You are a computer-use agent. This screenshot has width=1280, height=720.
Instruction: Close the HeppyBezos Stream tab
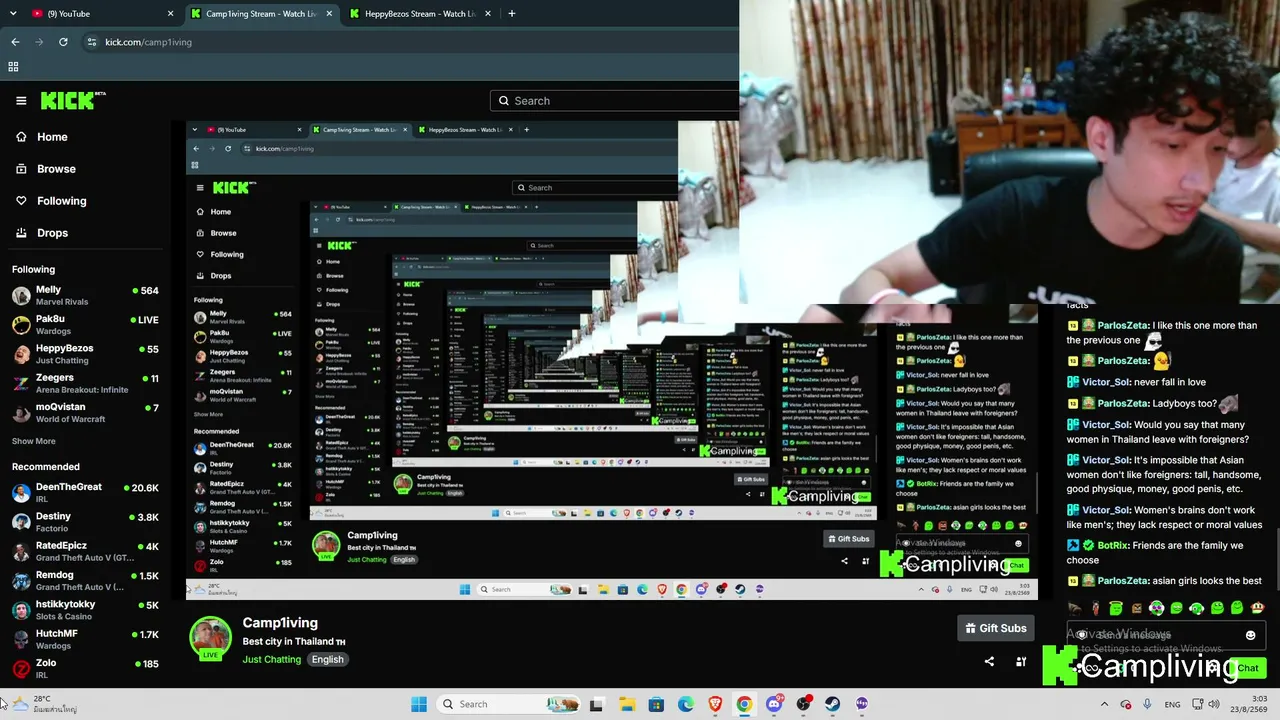pyautogui.click(x=488, y=14)
